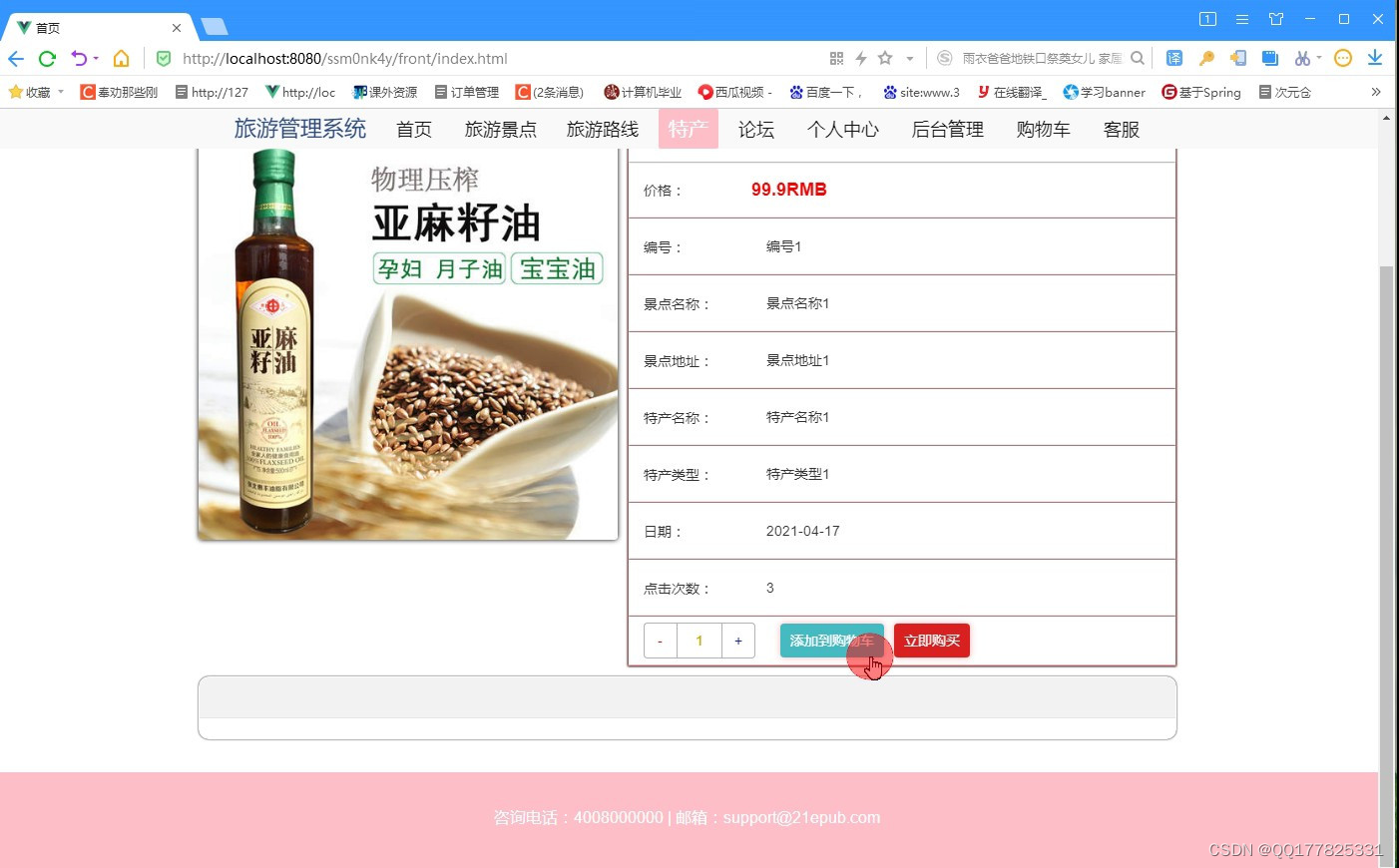The image size is (1399, 868).
Task: Select the highlighted 特产 navigation item
Action: click(688, 130)
